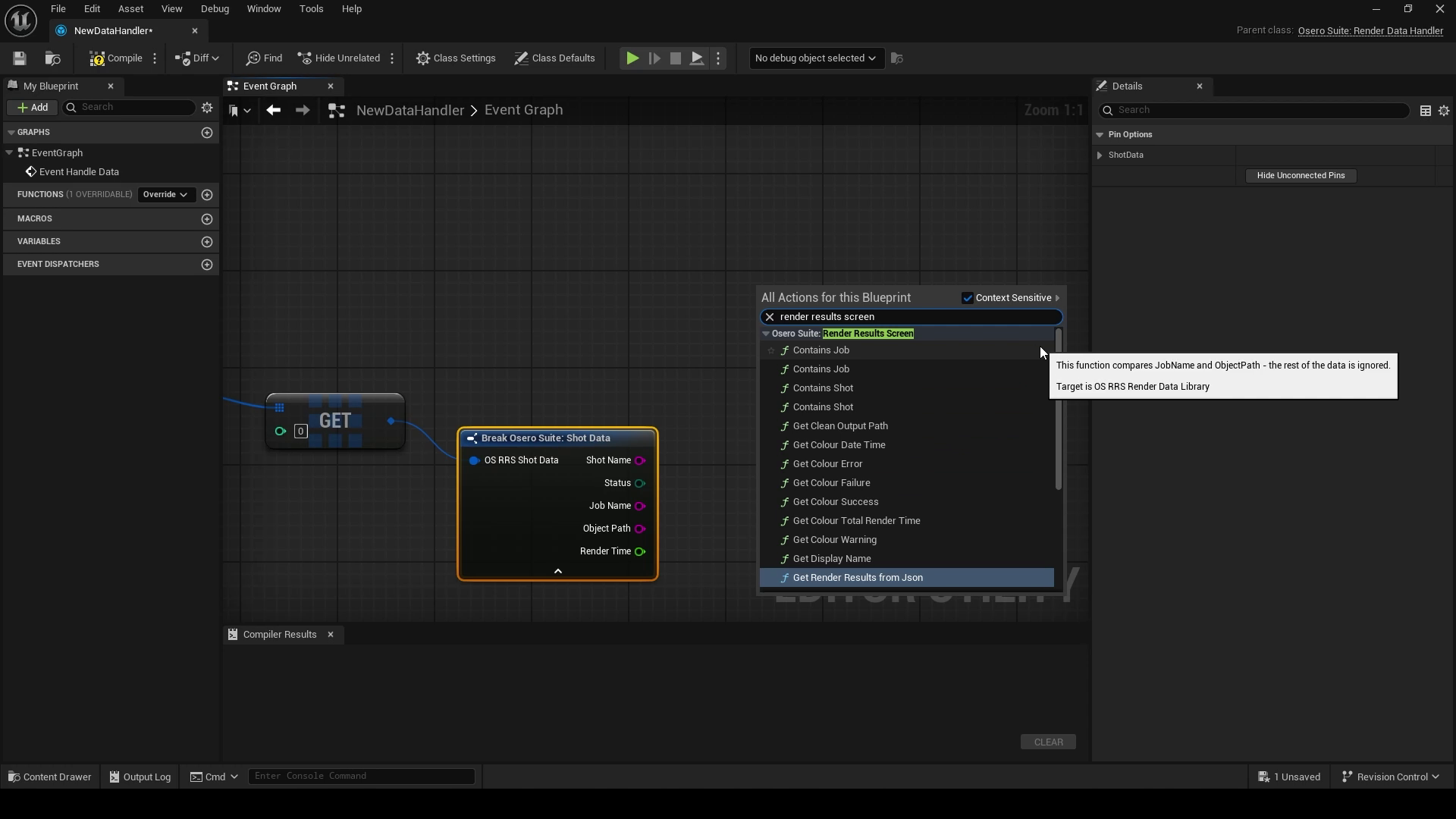This screenshot has height=819, width=1456.
Task: Start Play in editor
Action: (x=632, y=58)
